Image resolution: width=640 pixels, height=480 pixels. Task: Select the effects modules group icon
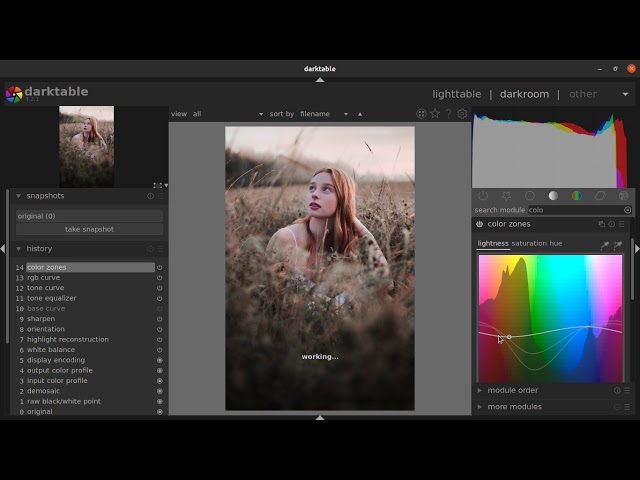click(623, 196)
